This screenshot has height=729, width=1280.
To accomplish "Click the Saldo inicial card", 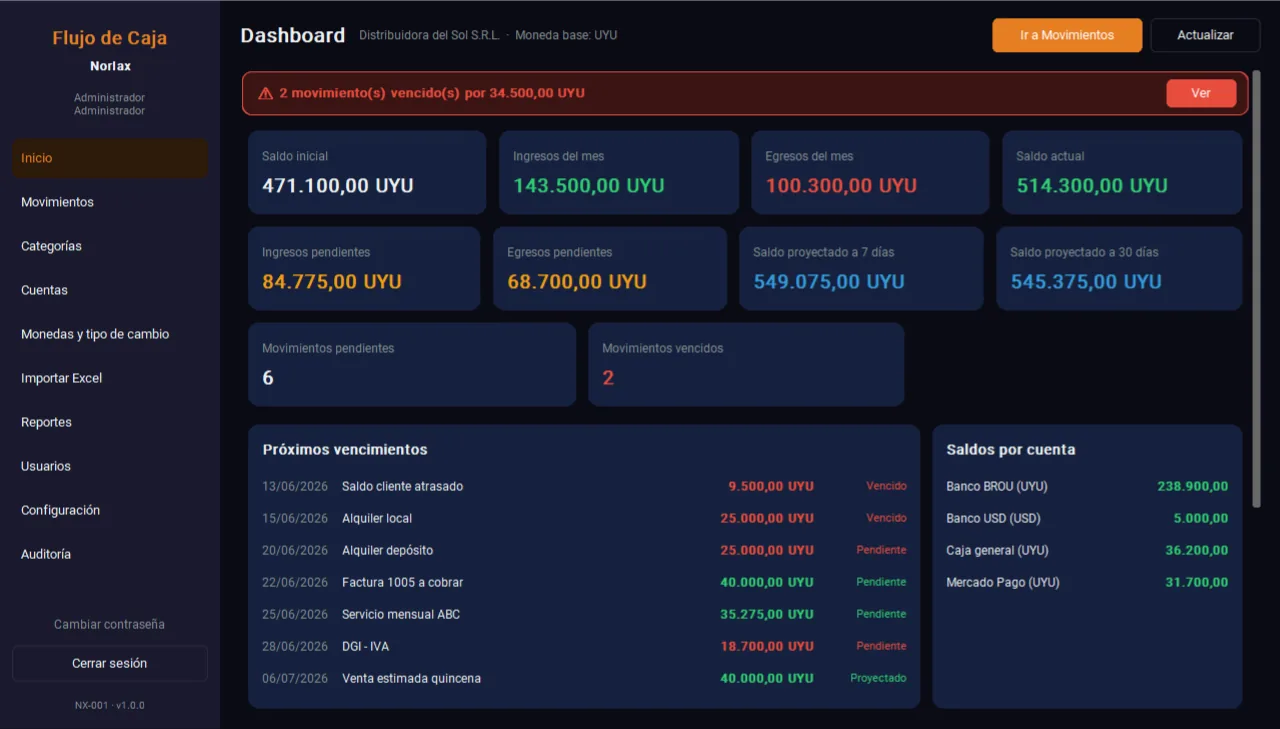I will tap(367, 172).
